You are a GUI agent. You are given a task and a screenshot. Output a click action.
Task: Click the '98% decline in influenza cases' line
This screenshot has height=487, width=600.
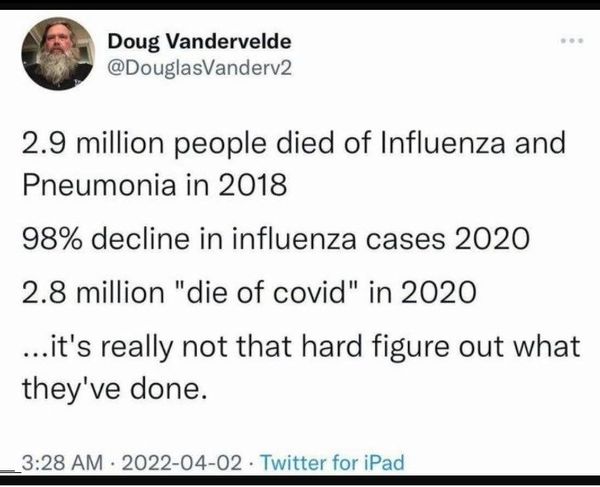click(x=276, y=239)
